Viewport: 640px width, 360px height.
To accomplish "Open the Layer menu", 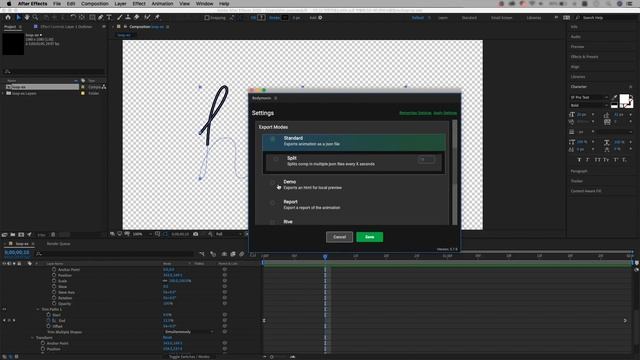I will pos(120,3).
